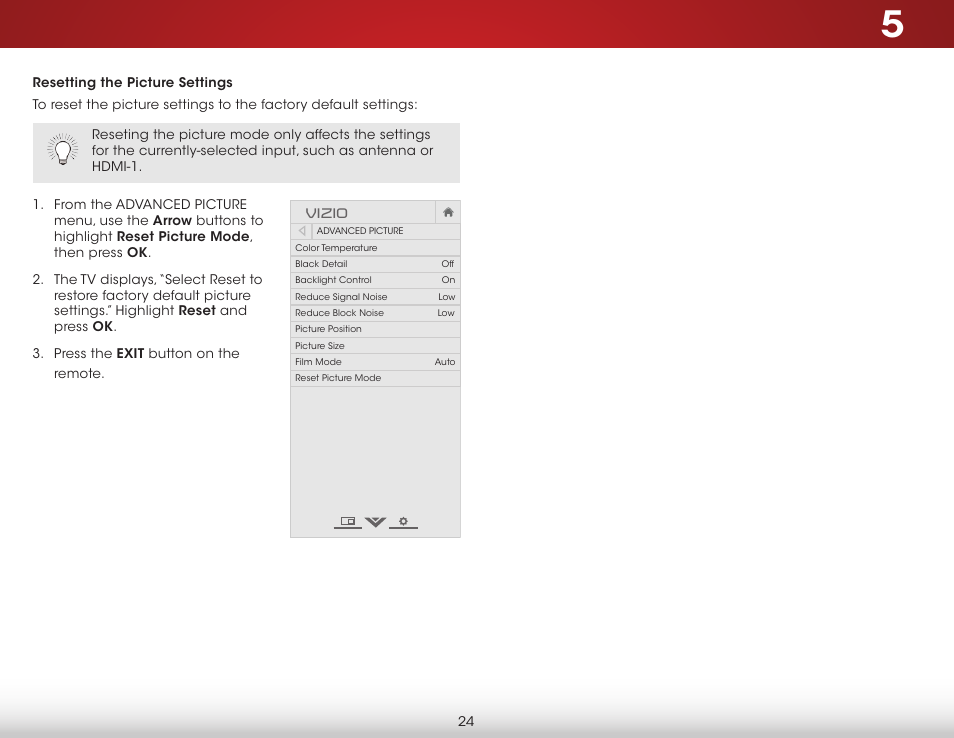Click the ADVANCED PICTURE menu title
954x738 pixels.
(x=360, y=231)
